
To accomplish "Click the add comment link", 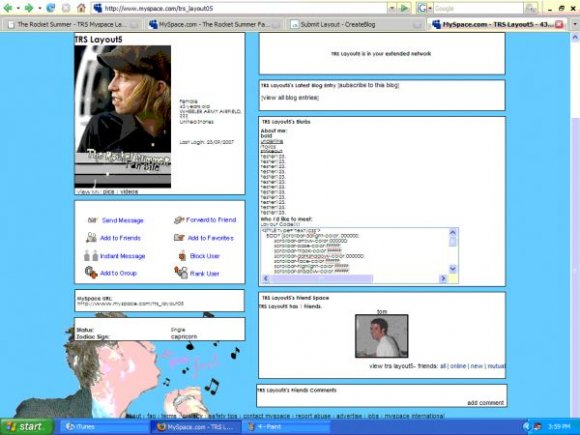I will (485, 403).
